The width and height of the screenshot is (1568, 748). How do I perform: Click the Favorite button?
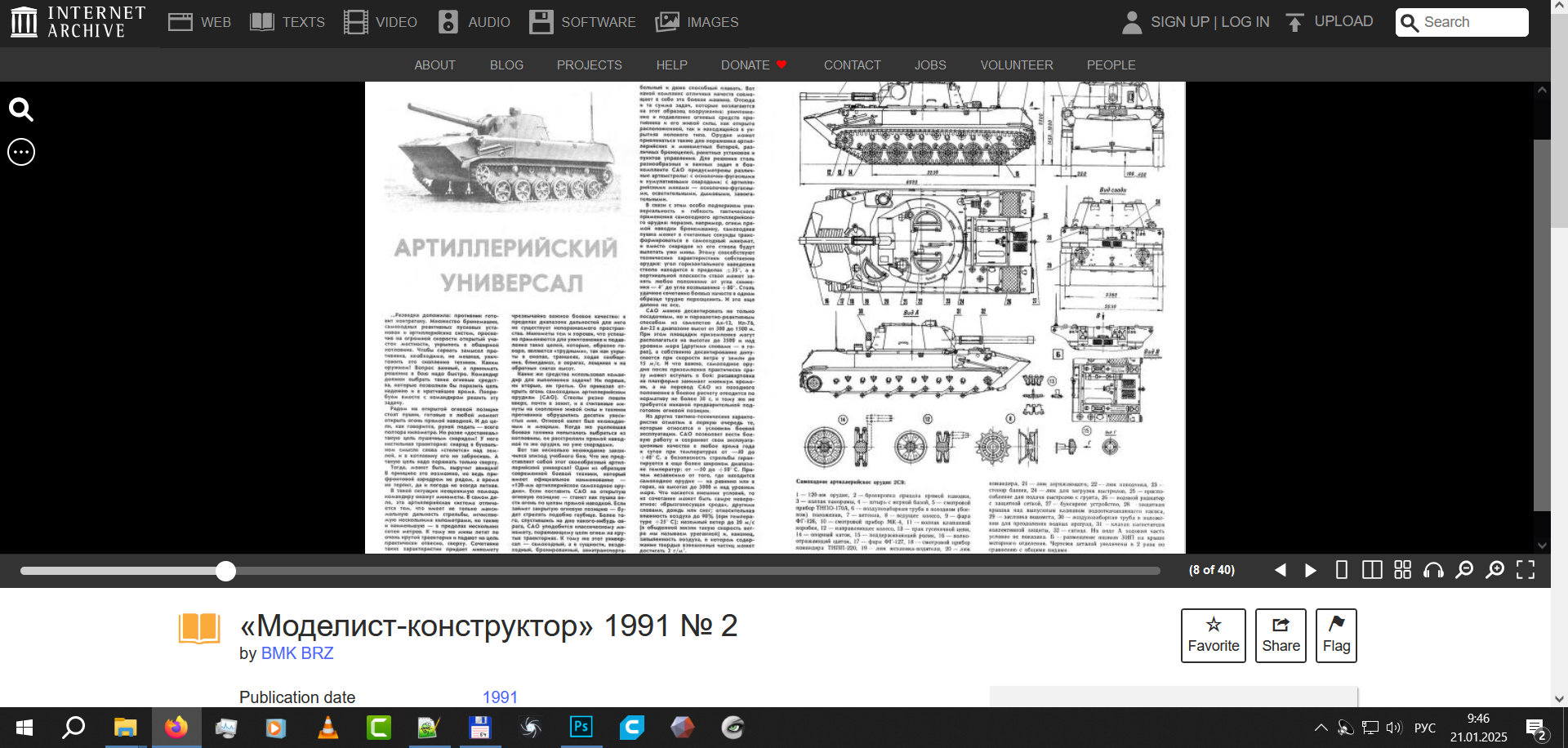coord(1214,635)
